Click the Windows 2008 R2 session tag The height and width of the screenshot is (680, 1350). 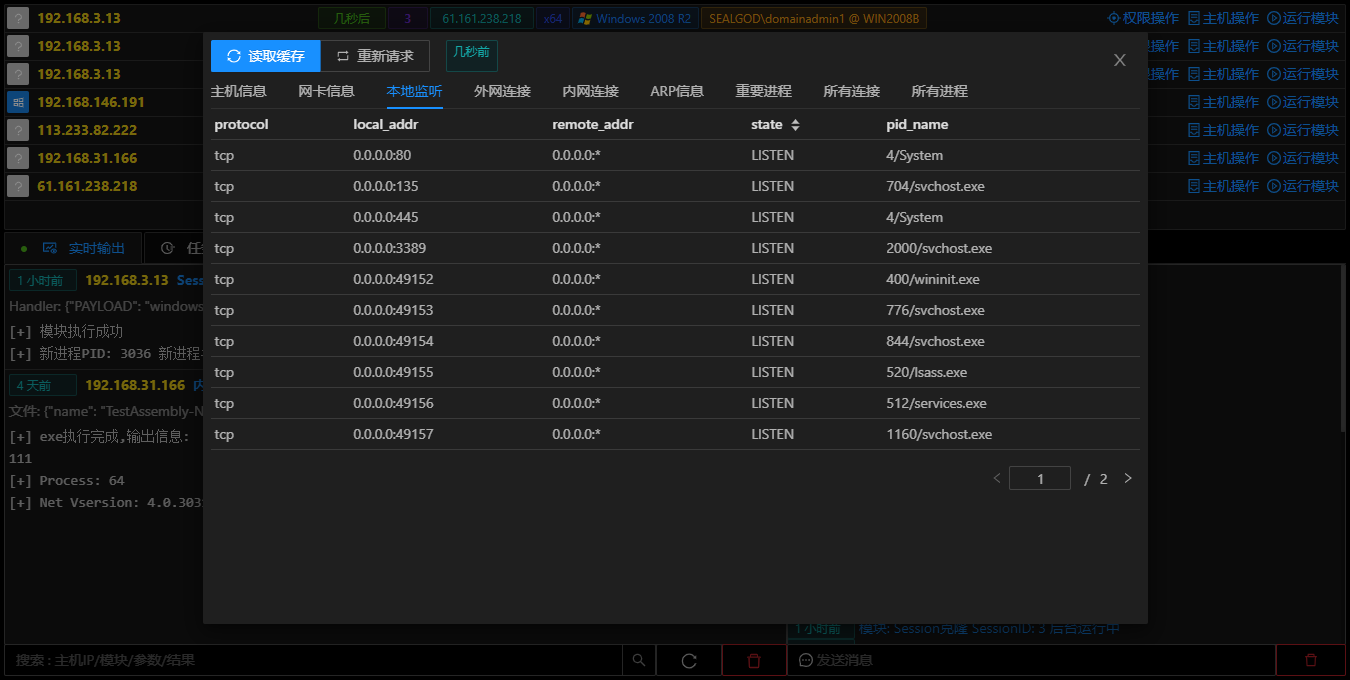point(635,18)
